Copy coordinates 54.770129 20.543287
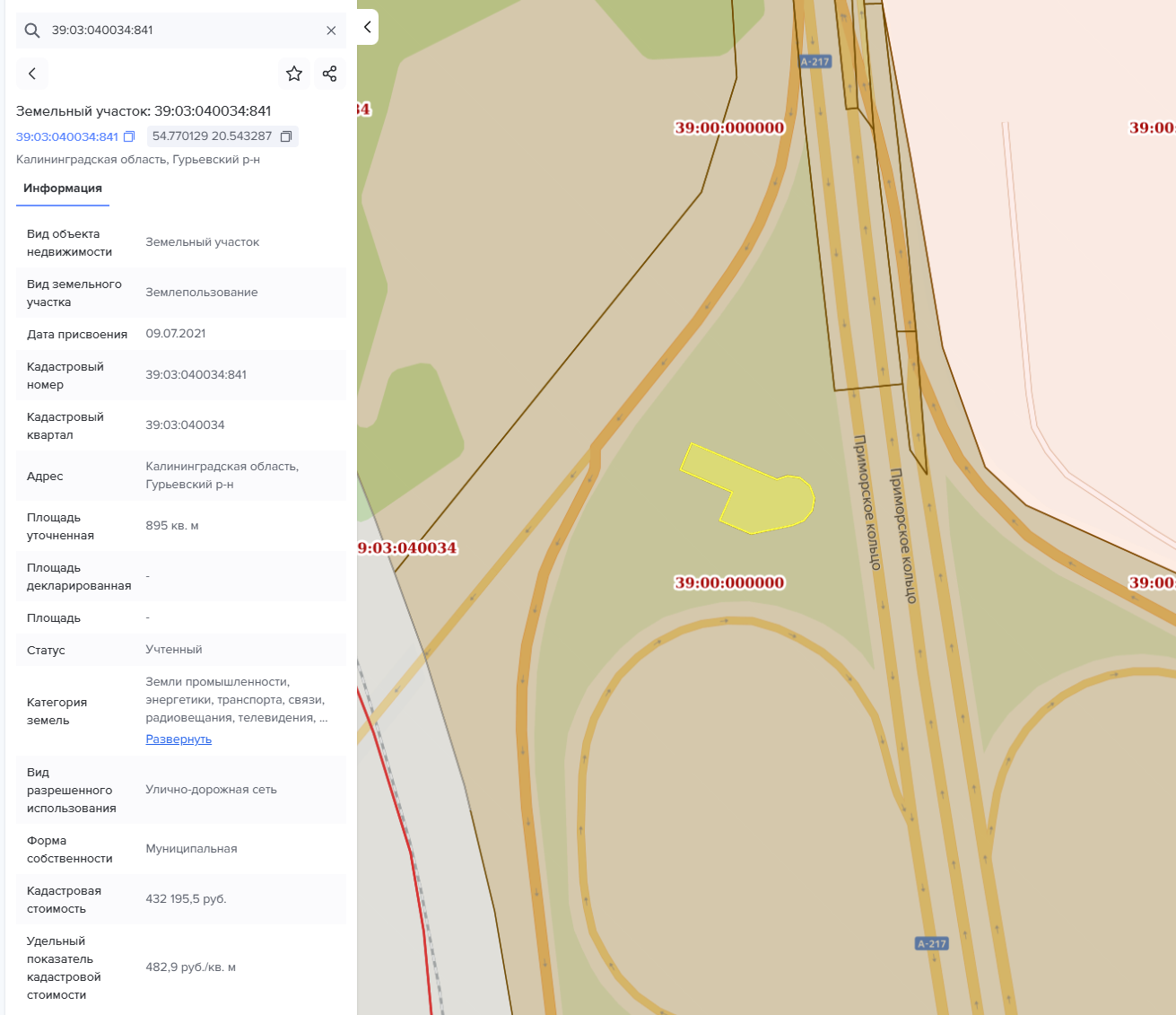The width and height of the screenshot is (1176, 1015). coord(286,136)
